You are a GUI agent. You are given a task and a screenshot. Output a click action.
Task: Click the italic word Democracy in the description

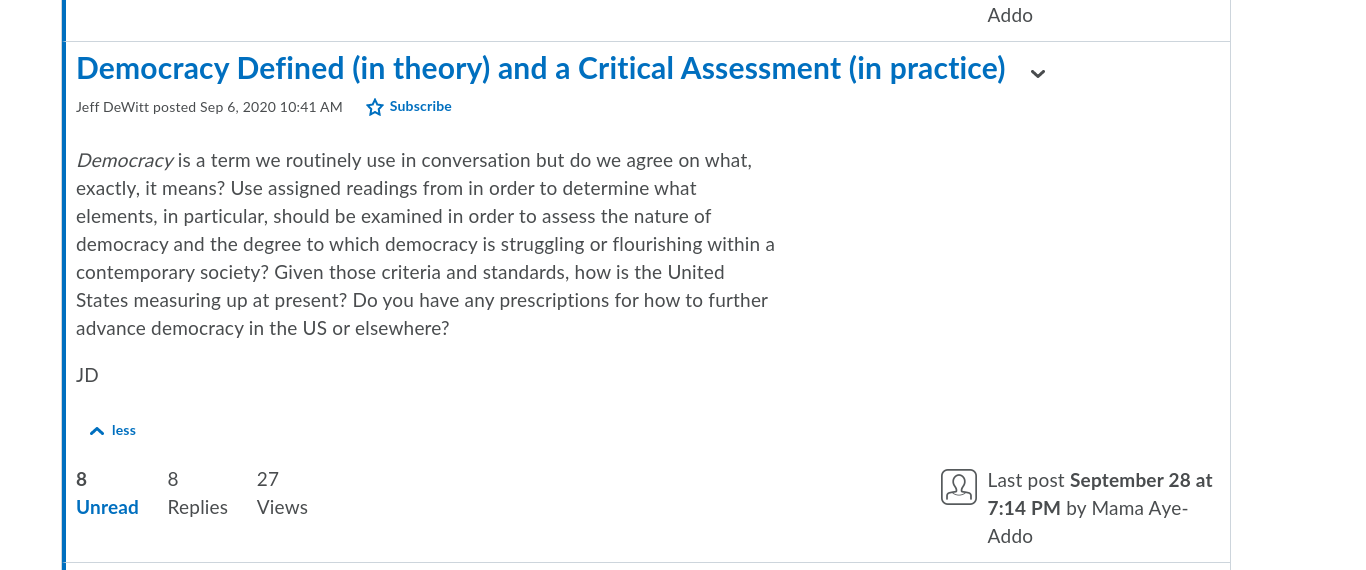[125, 160]
